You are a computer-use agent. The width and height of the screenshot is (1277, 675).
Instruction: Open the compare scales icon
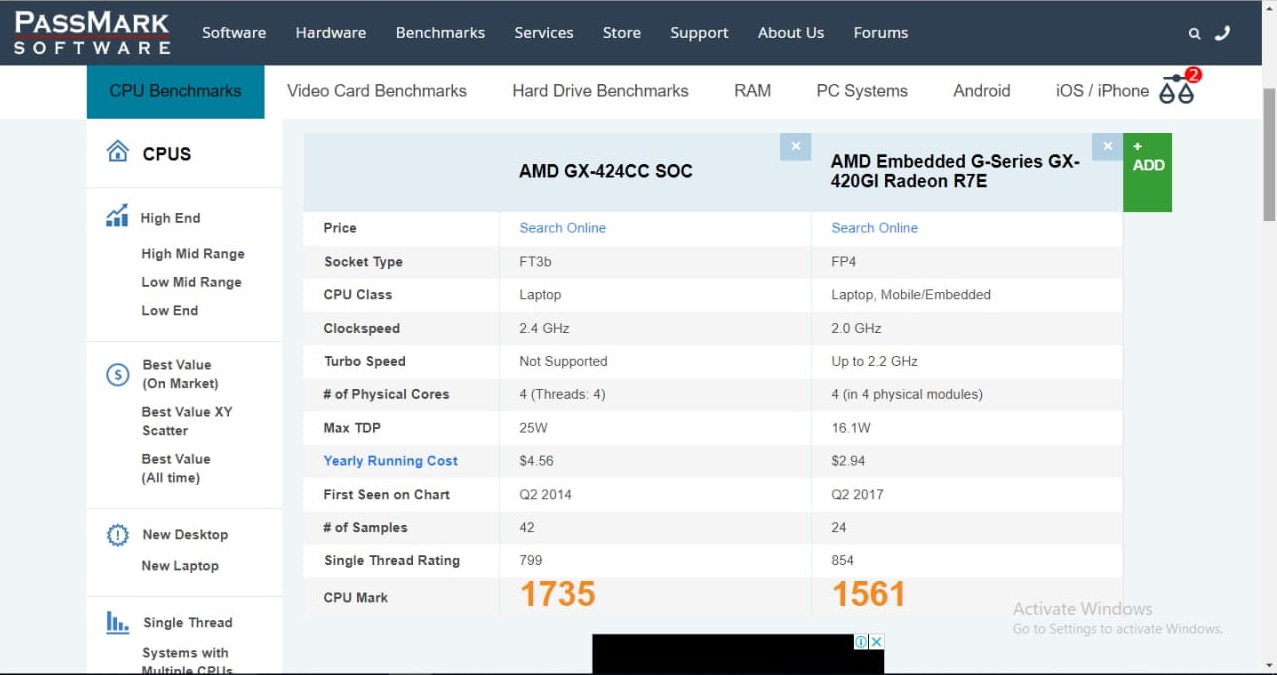[x=1177, y=91]
